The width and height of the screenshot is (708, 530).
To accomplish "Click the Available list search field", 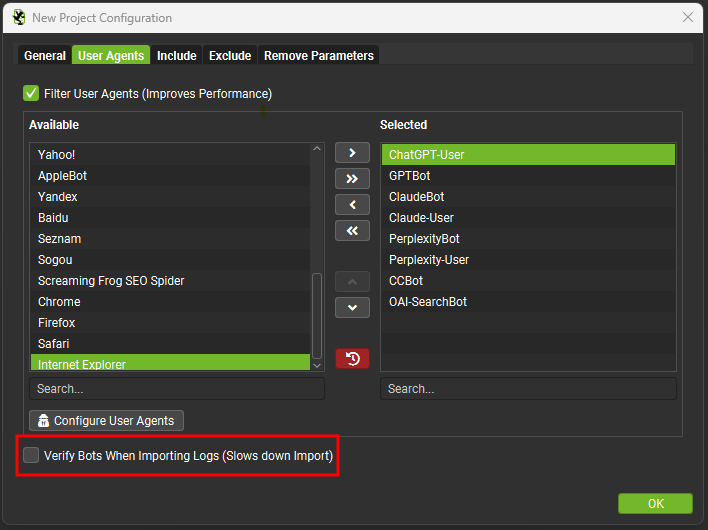I will click(x=177, y=389).
